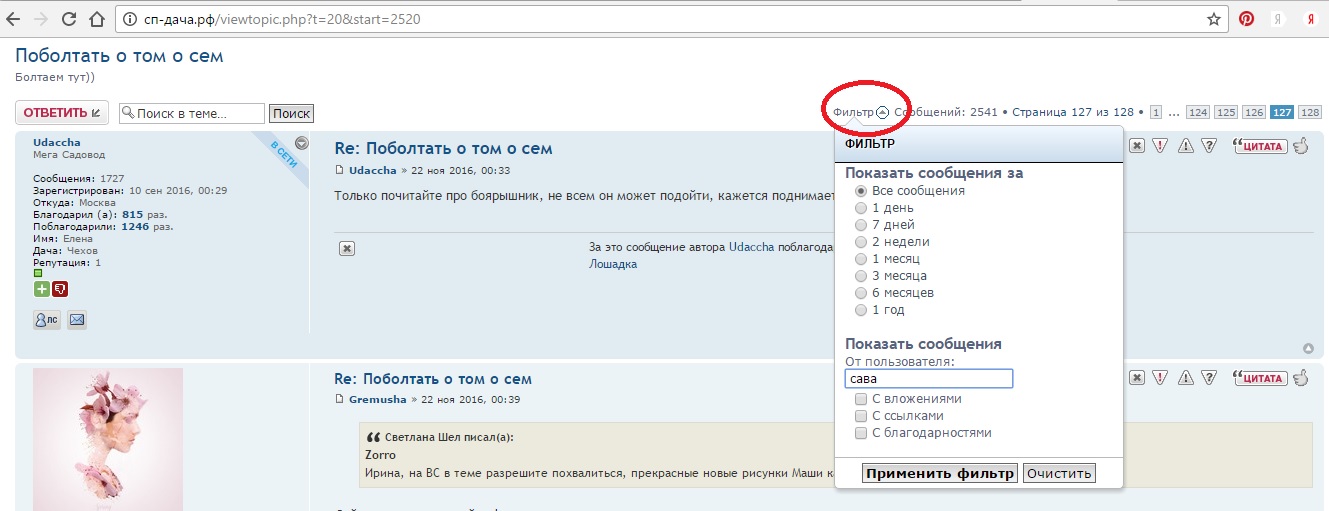Send private message to Udaccha via ЛС icon

click(x=47, y=320)
